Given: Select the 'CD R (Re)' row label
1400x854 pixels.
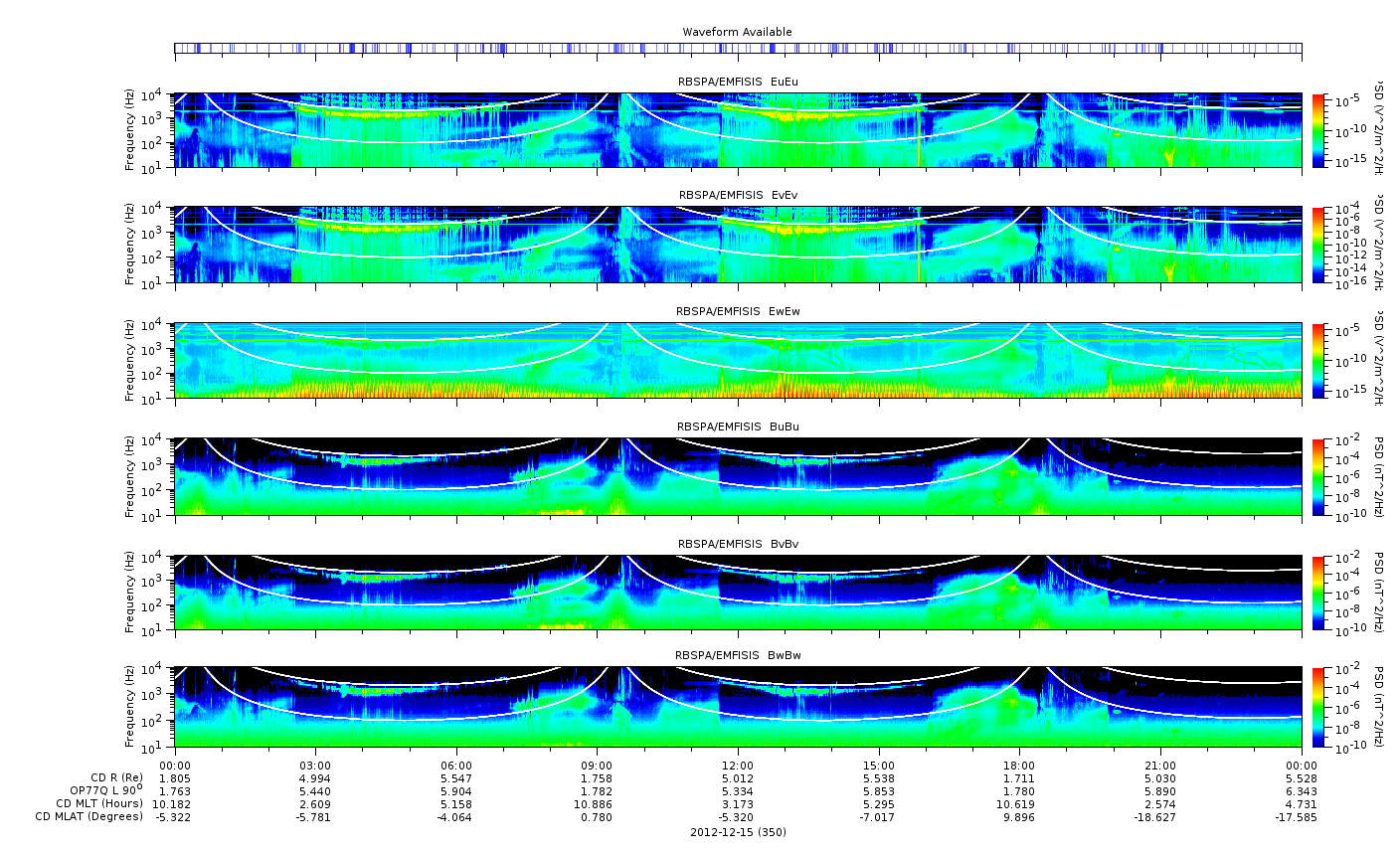Looking at the screenshot, I should tap(116, 777).
